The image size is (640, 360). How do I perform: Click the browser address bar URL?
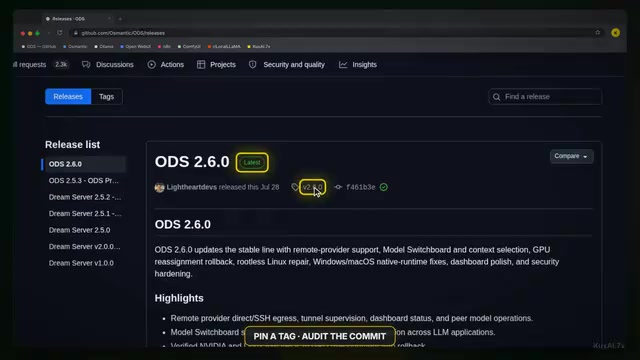(x=123, y=33)
